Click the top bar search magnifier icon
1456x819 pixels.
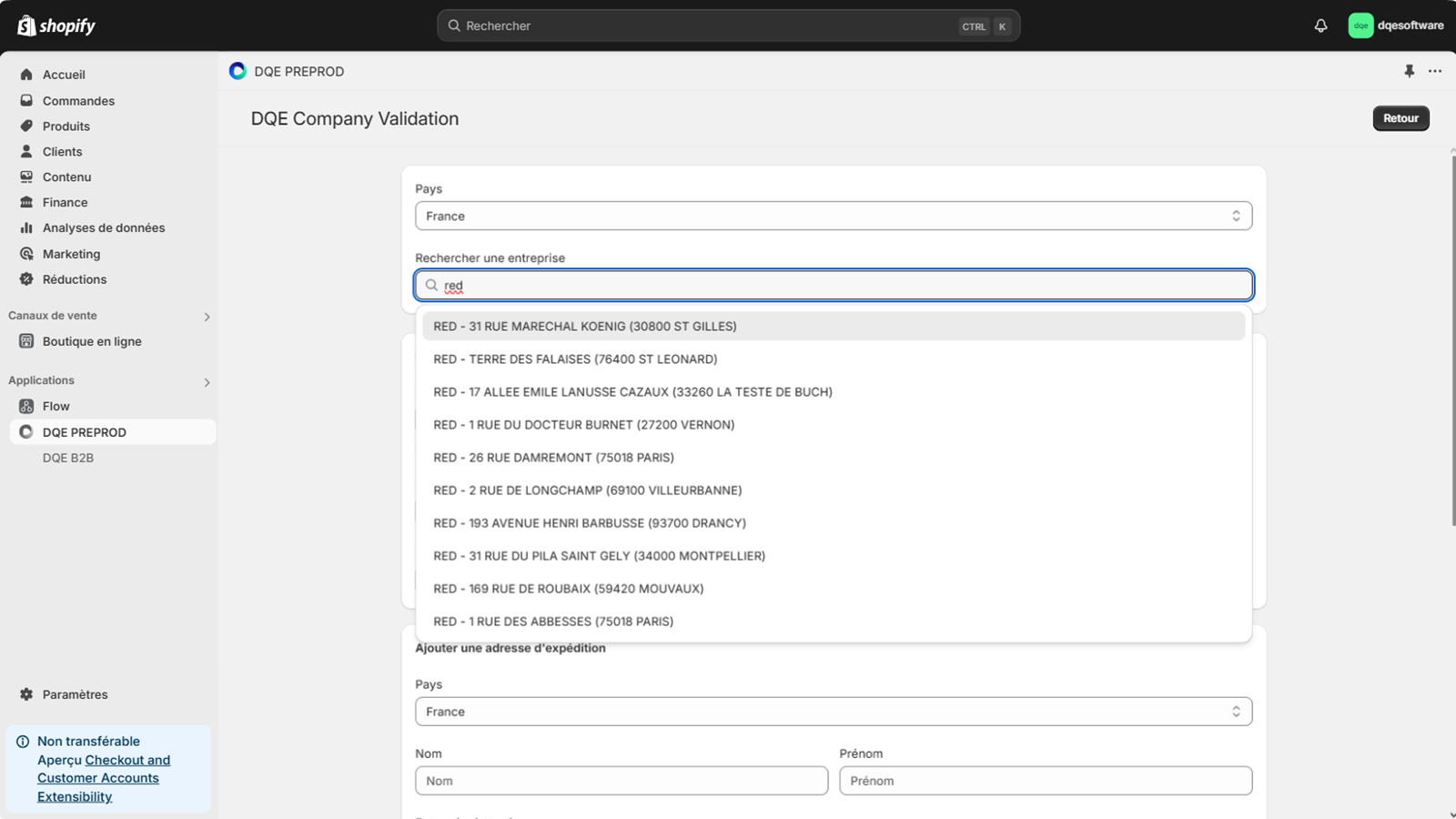pos(454,25)
